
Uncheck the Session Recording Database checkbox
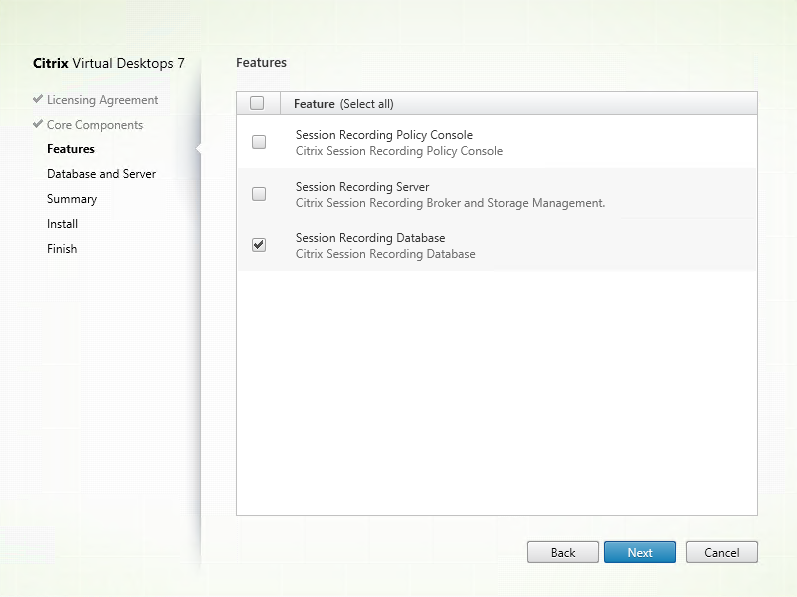(259, 245)
